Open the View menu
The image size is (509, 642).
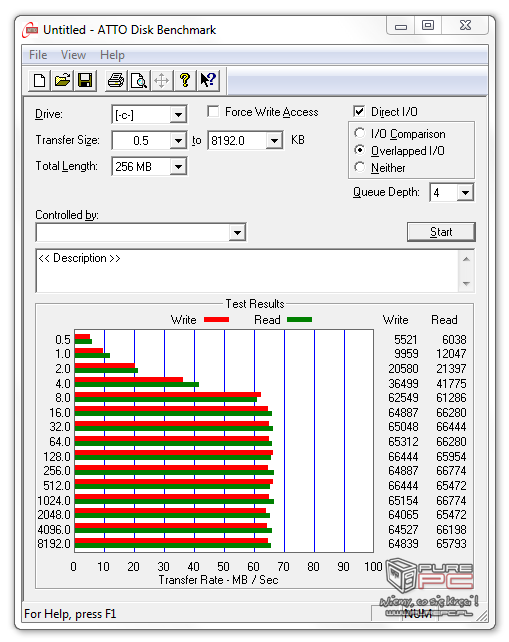pyautogui.click(x=73, y=55)
